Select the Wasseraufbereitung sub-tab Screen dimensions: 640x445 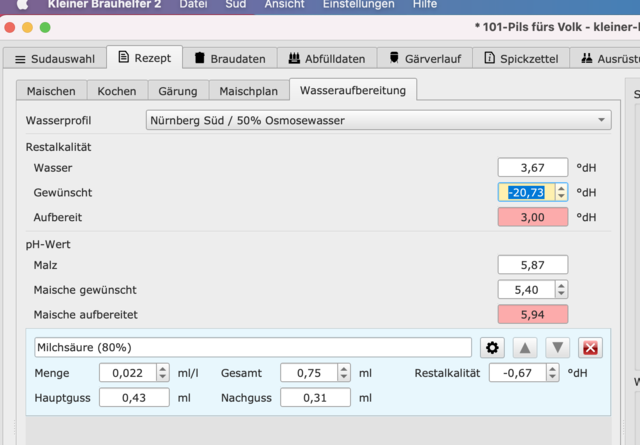coord(353,90)
